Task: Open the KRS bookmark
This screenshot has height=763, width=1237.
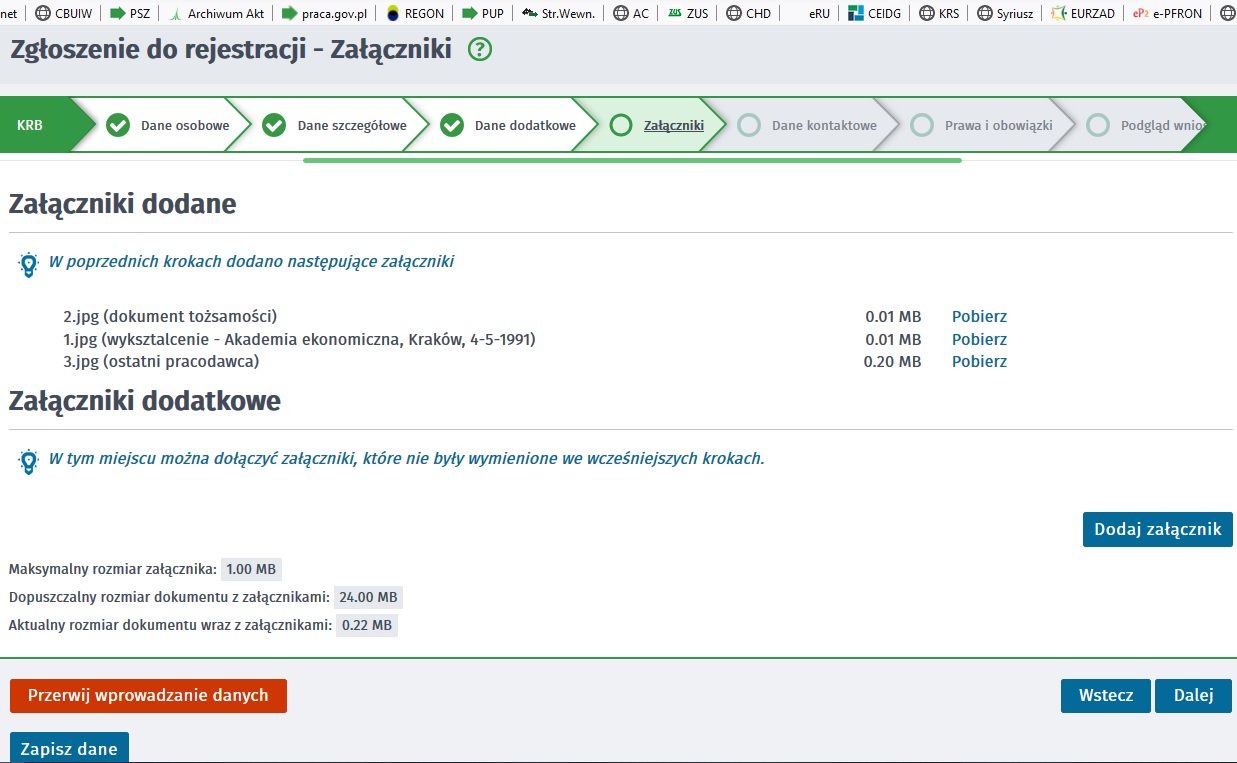Action: [x=938, y=13]
